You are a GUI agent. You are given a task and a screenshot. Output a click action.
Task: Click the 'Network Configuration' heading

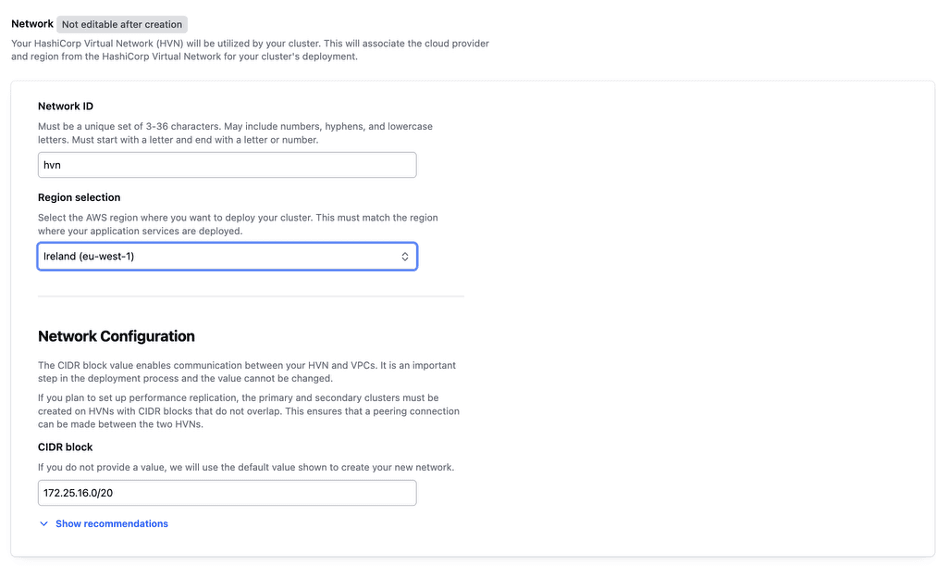(x=116, y=336)
